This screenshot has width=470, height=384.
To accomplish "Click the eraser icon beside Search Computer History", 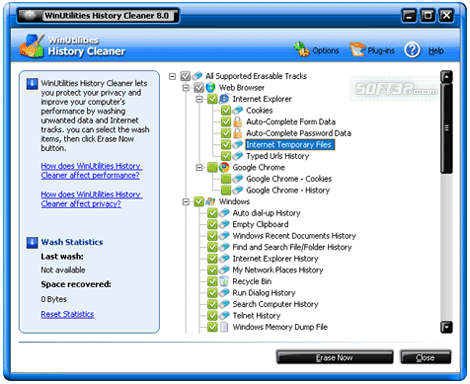I will tap(224, 304).
